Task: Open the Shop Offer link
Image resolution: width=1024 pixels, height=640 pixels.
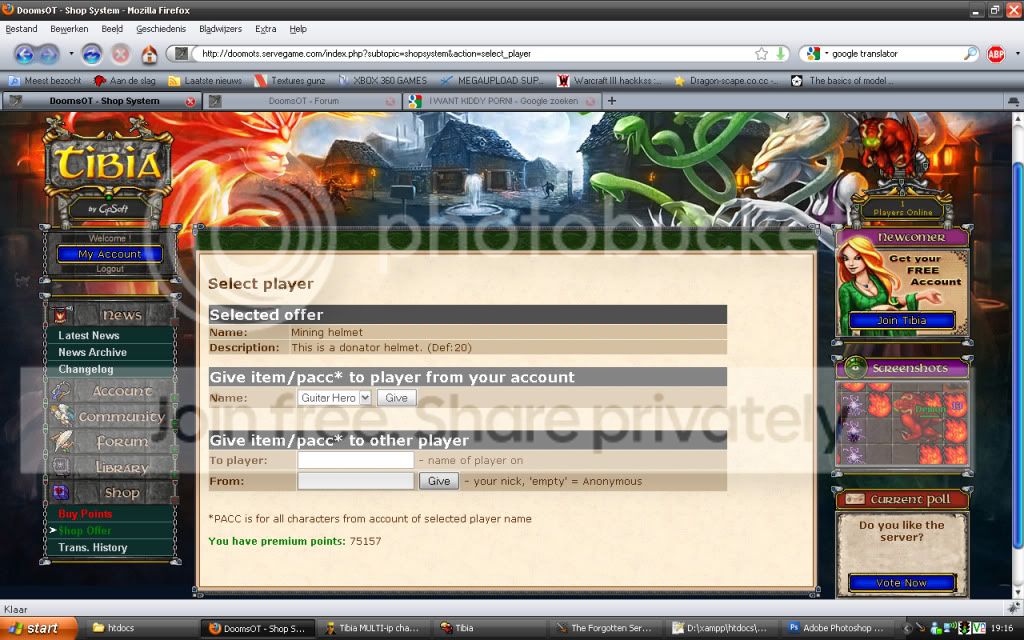Action: point(85,530)
